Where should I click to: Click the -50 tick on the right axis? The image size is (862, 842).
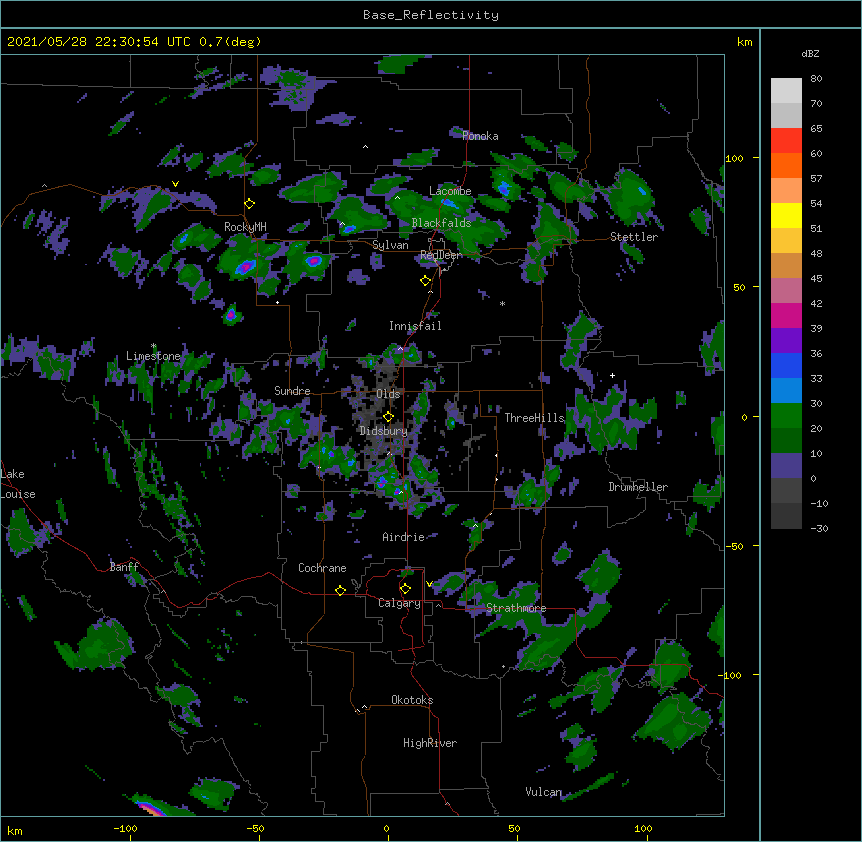tap(734, 546)
